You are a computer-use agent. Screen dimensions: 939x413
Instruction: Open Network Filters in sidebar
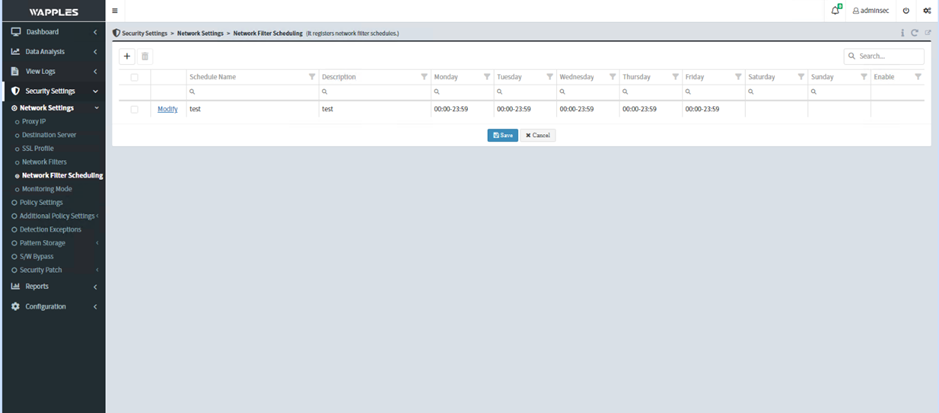44,161
